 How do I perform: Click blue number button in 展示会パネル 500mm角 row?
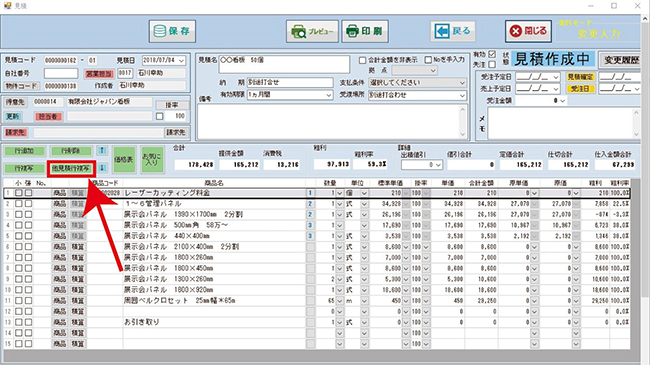310,225
